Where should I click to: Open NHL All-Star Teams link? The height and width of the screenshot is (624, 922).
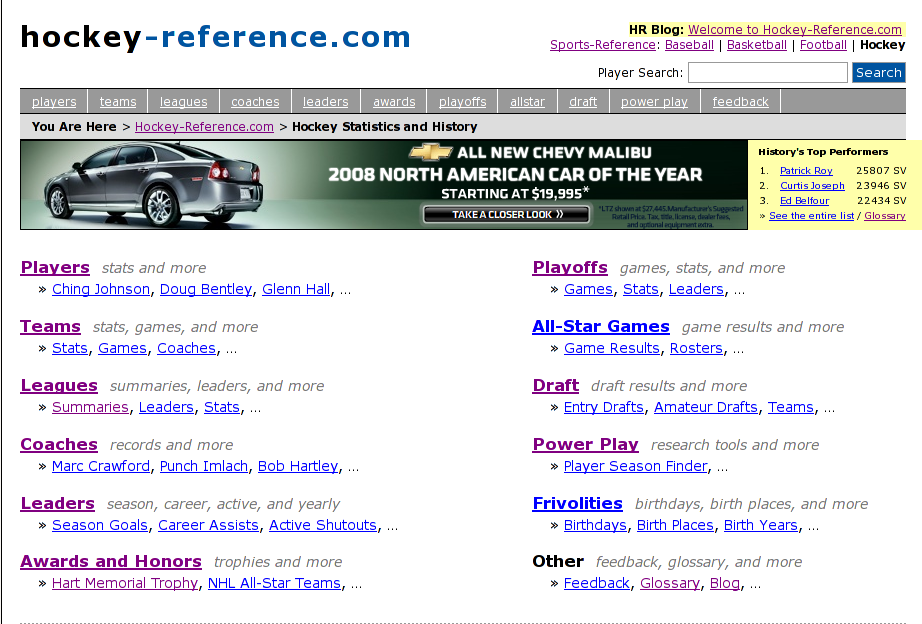[274, 583]
